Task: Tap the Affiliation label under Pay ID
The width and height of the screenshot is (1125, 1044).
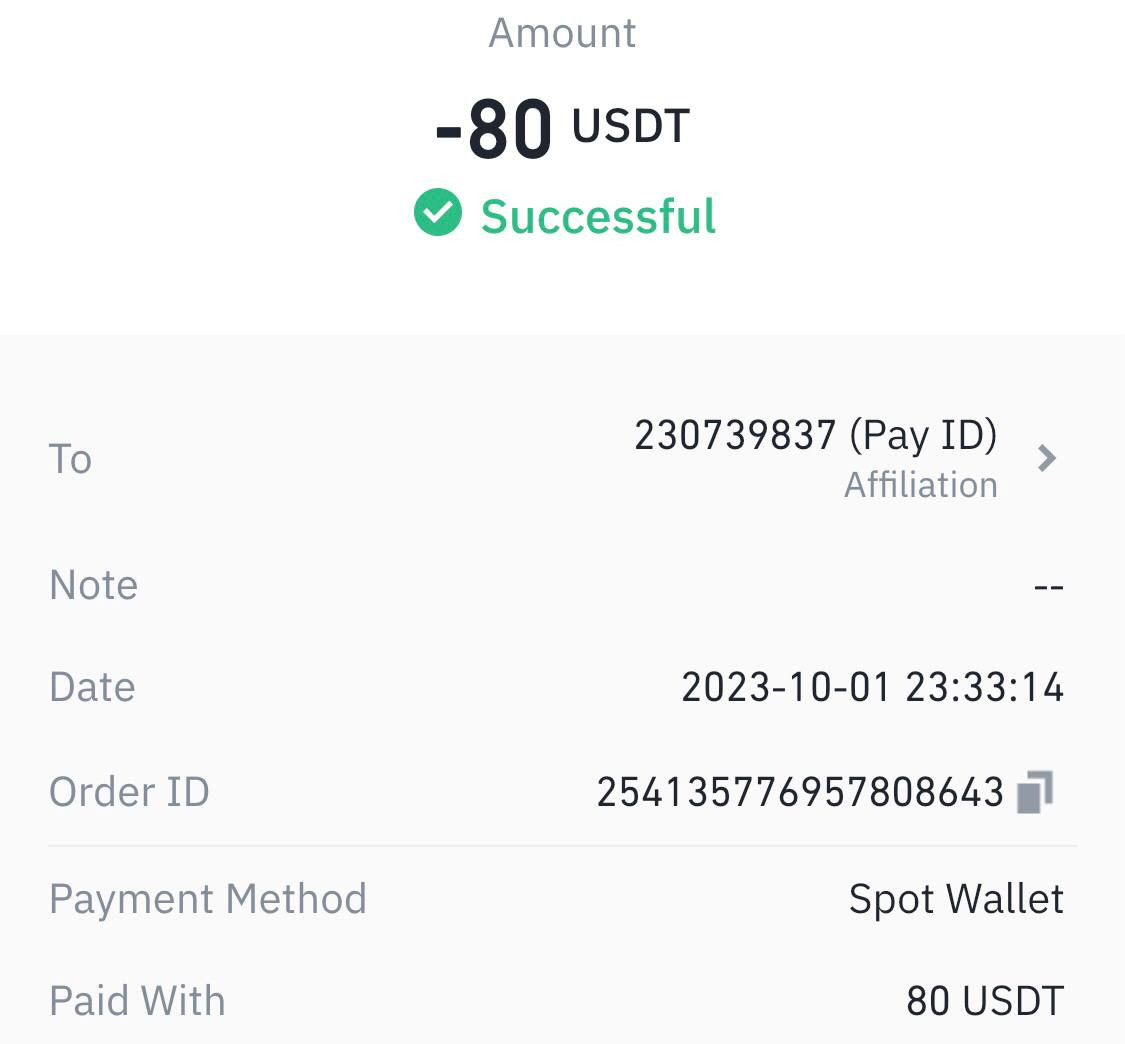Action: pyautogui.click(x=921, y=484)
